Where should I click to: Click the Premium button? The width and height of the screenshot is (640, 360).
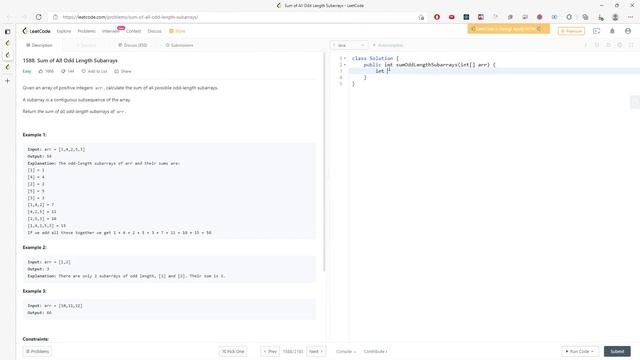(x=571, y=31)
